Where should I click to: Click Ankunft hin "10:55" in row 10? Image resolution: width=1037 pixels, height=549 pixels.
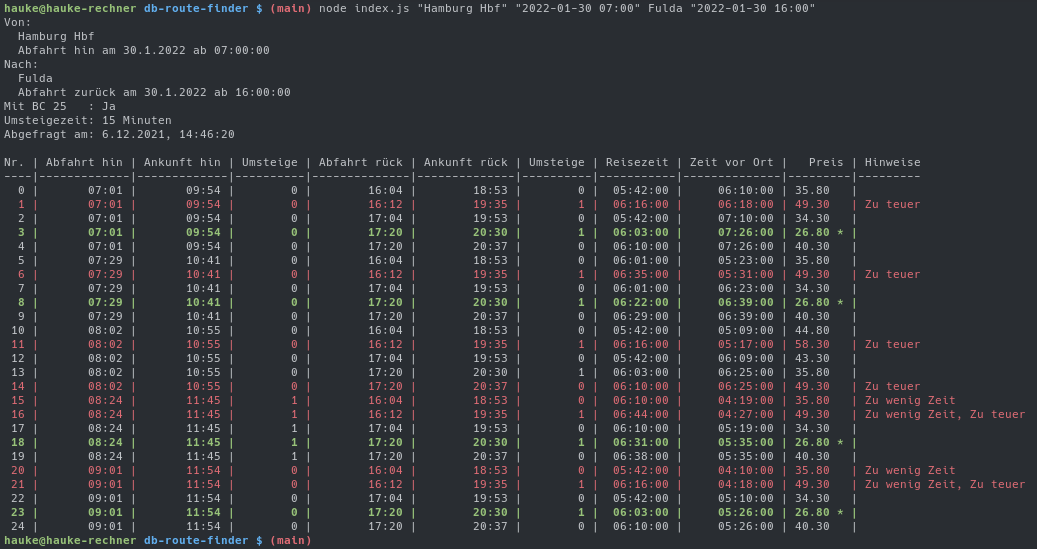pyautogui.click(x=203, y=330)
